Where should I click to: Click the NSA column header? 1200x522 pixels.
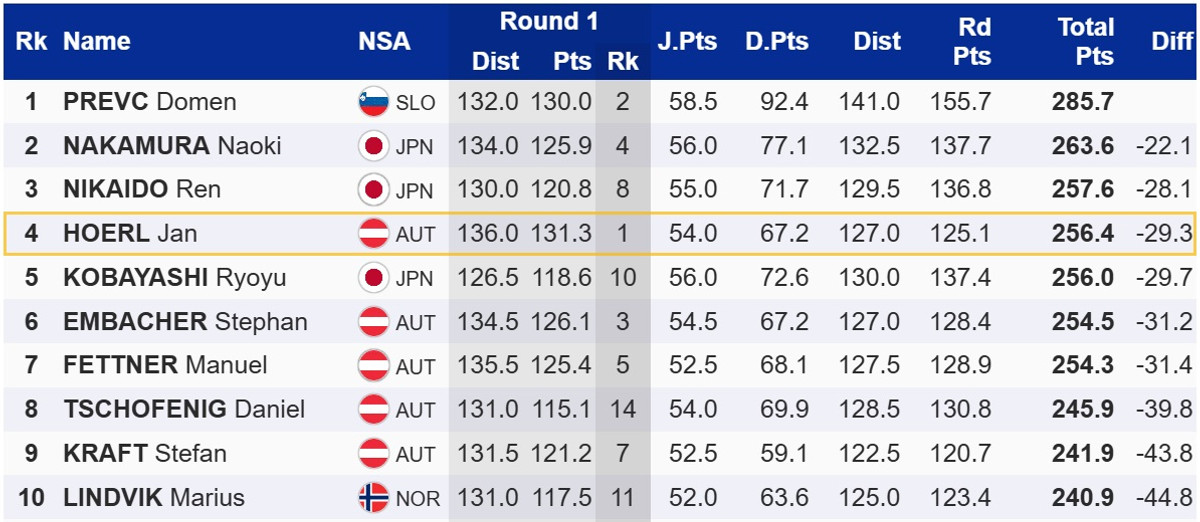[384, 41]
